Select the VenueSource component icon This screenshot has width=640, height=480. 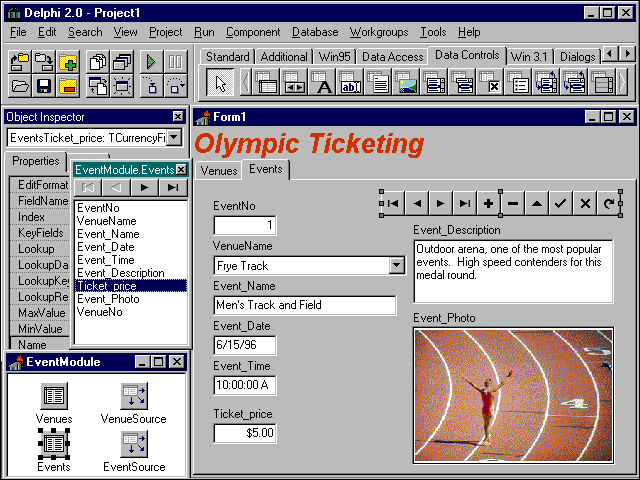coord(134,396)
